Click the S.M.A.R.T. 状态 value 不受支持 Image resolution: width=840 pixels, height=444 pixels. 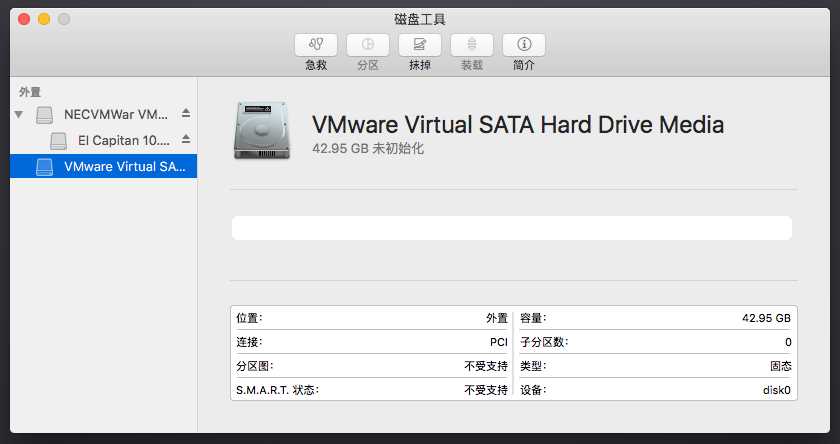[x=486, y=390]
